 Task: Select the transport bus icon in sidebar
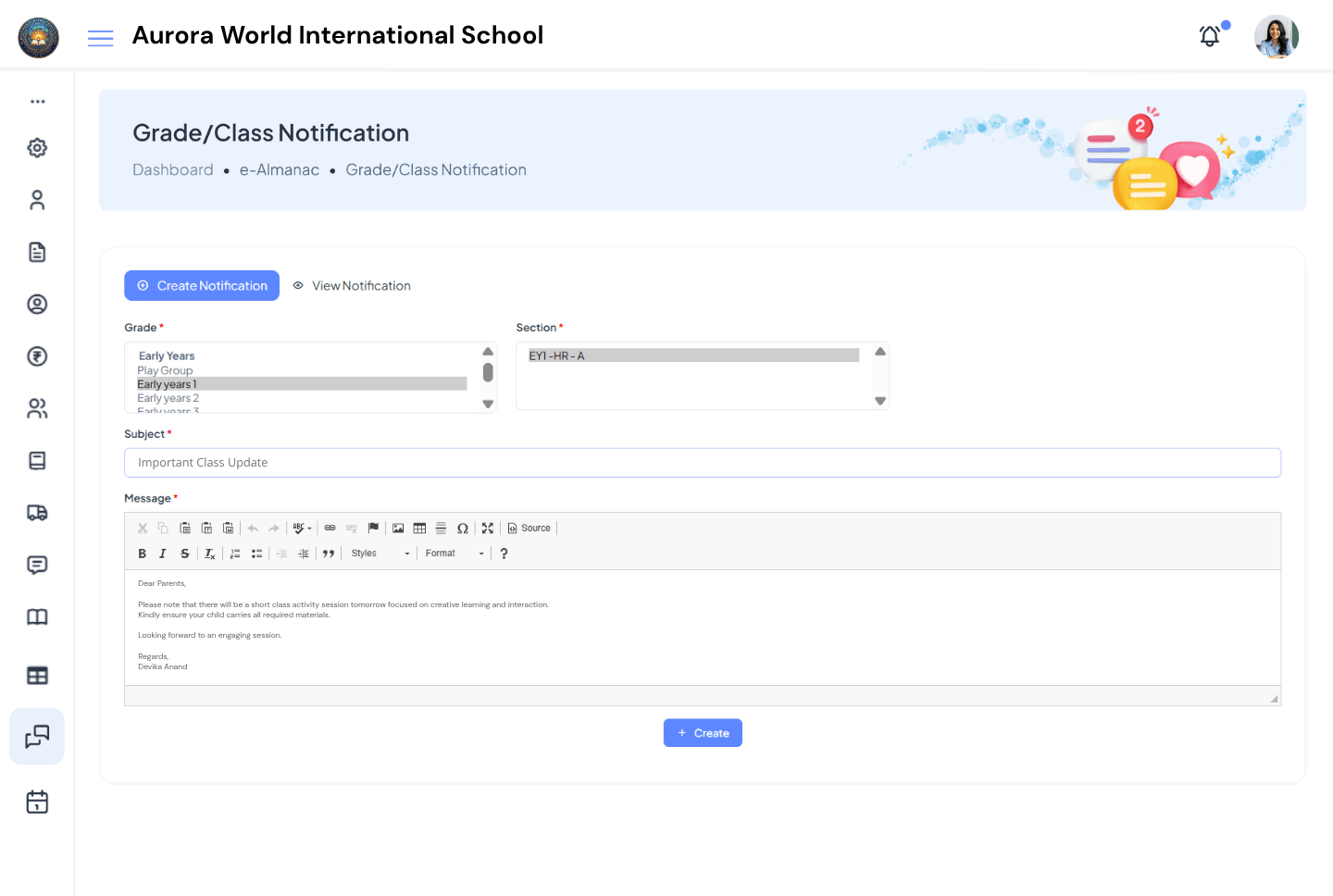37,513
